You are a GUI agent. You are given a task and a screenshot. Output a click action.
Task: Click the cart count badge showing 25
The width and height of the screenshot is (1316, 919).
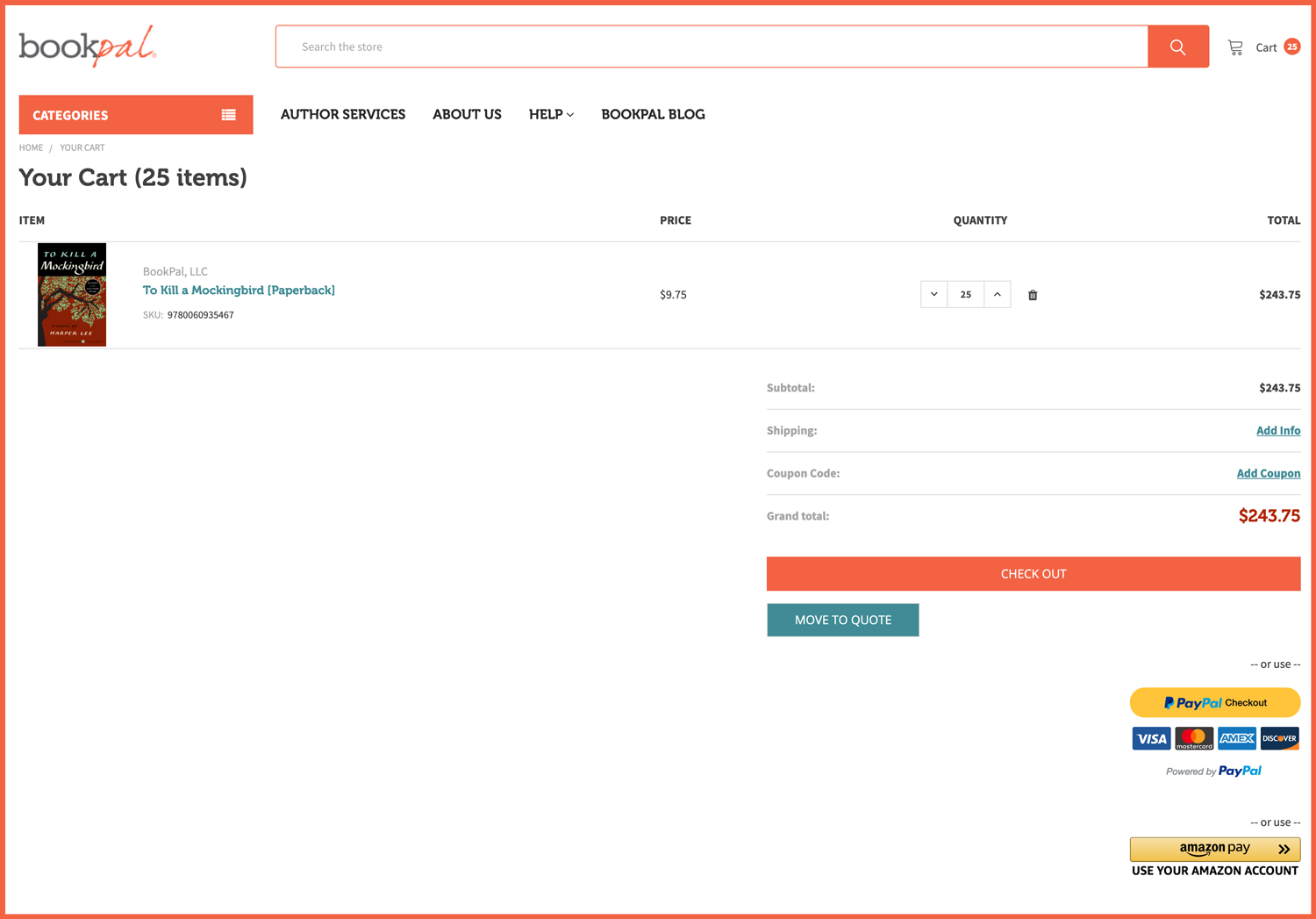[1291, 47]
